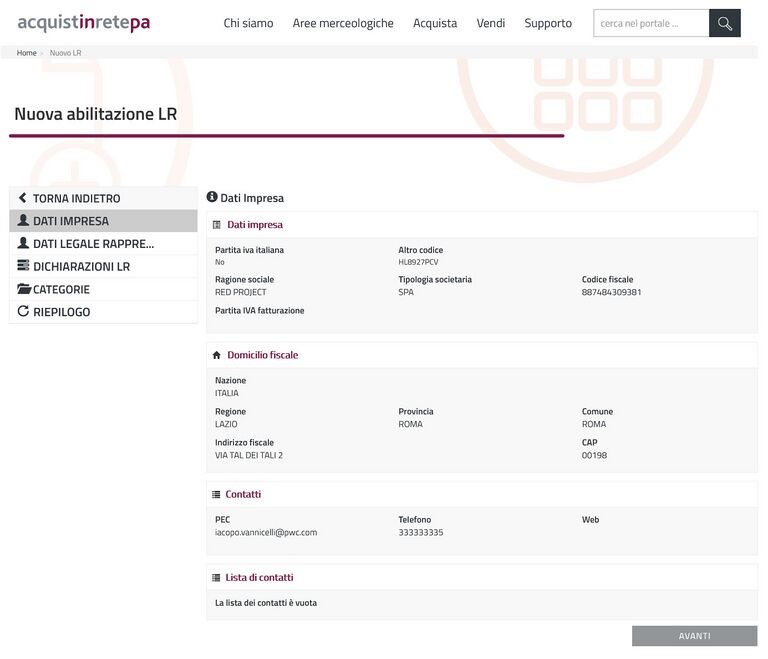The width and height of the screenshot is (768, 659).
Task: Open the Aree merceologiche menu
Action: pyautogui.click(x=343, y=23)
